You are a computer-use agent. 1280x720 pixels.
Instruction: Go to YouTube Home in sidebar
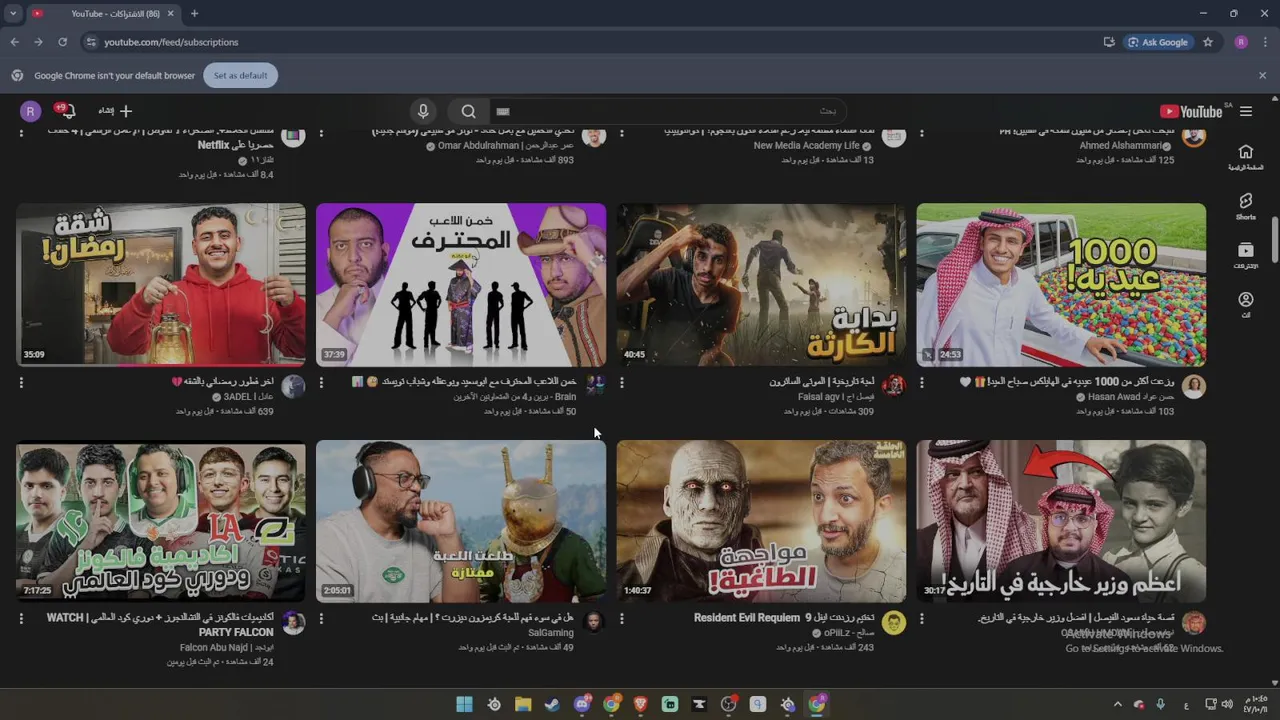coord(1245,157)
